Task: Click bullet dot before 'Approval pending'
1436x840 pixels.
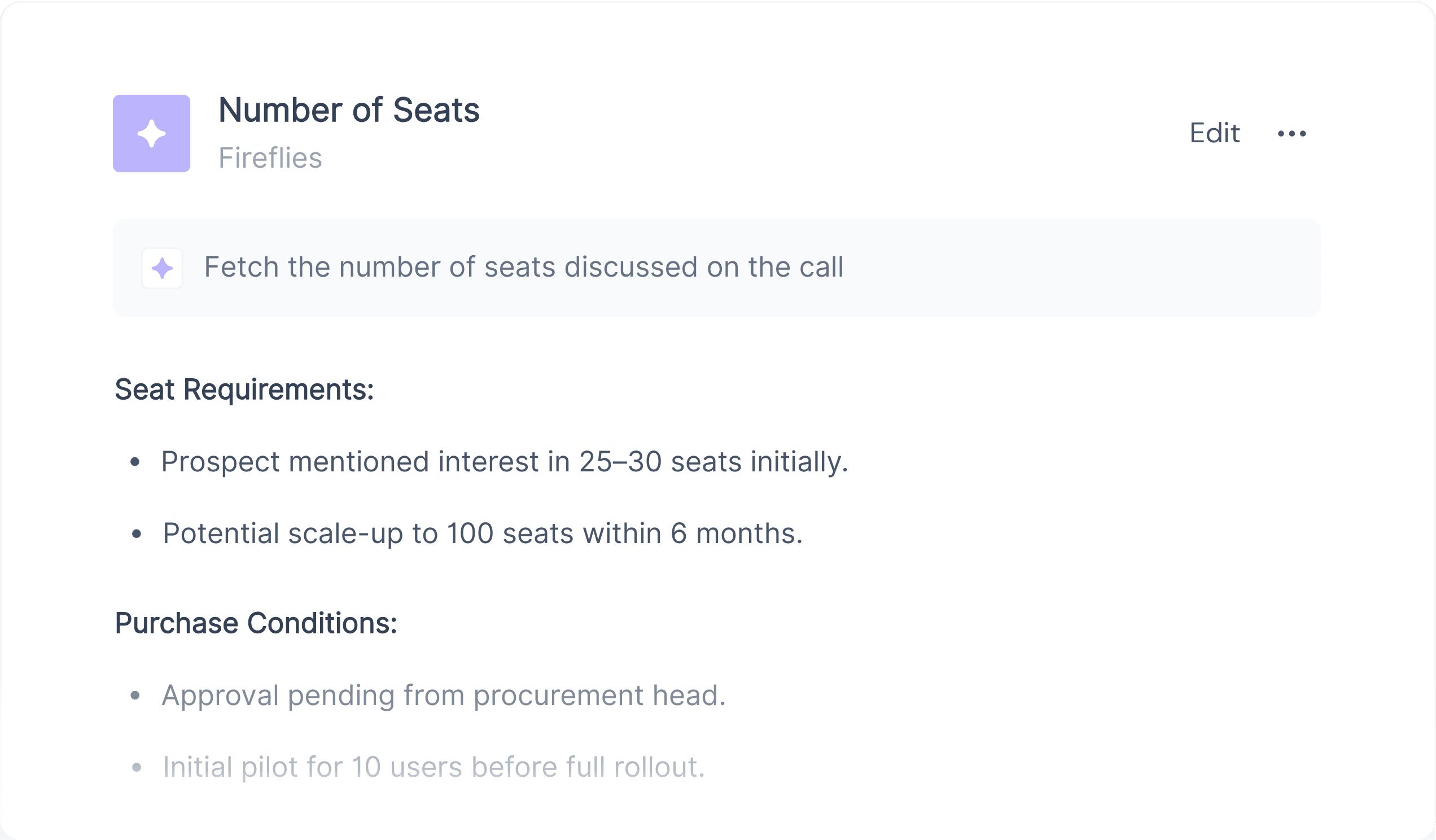Action: (135, 695)
